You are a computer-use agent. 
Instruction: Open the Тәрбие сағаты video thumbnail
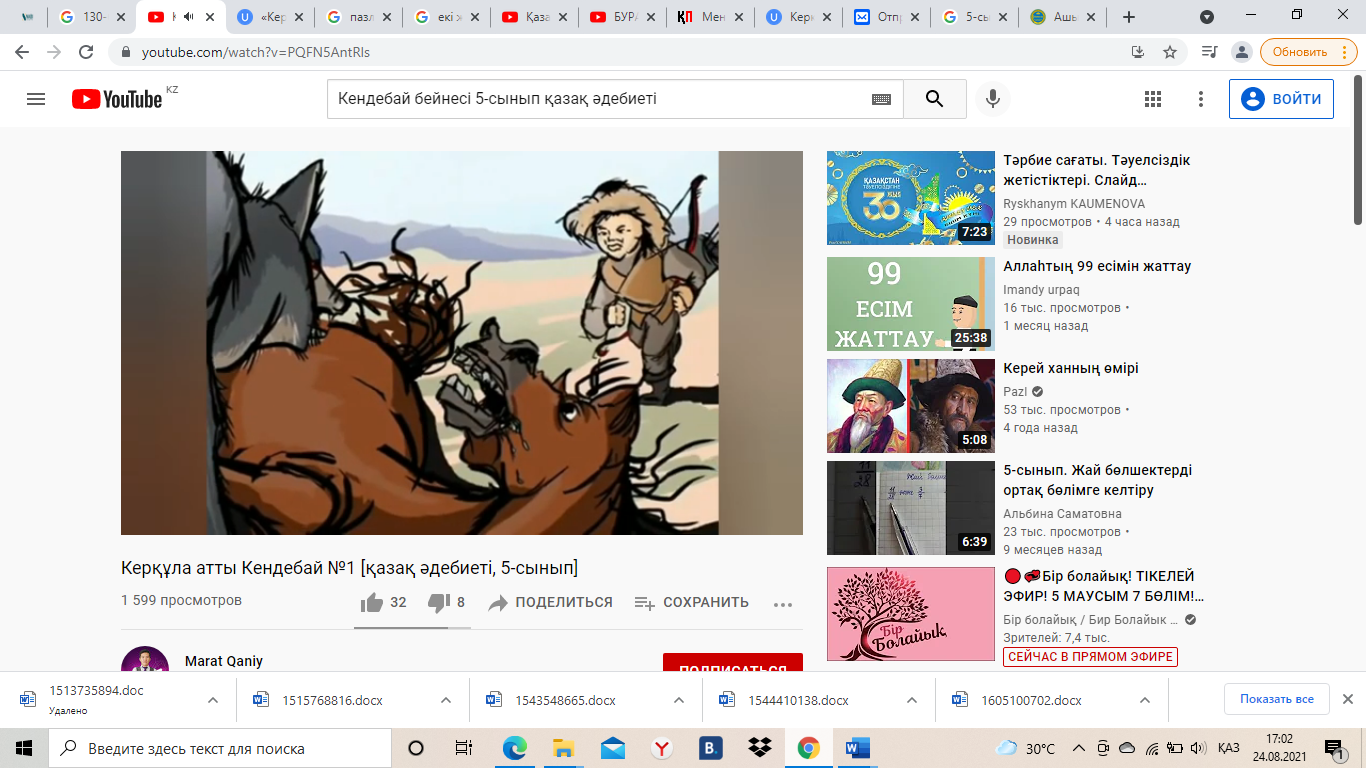click(911, 198)
